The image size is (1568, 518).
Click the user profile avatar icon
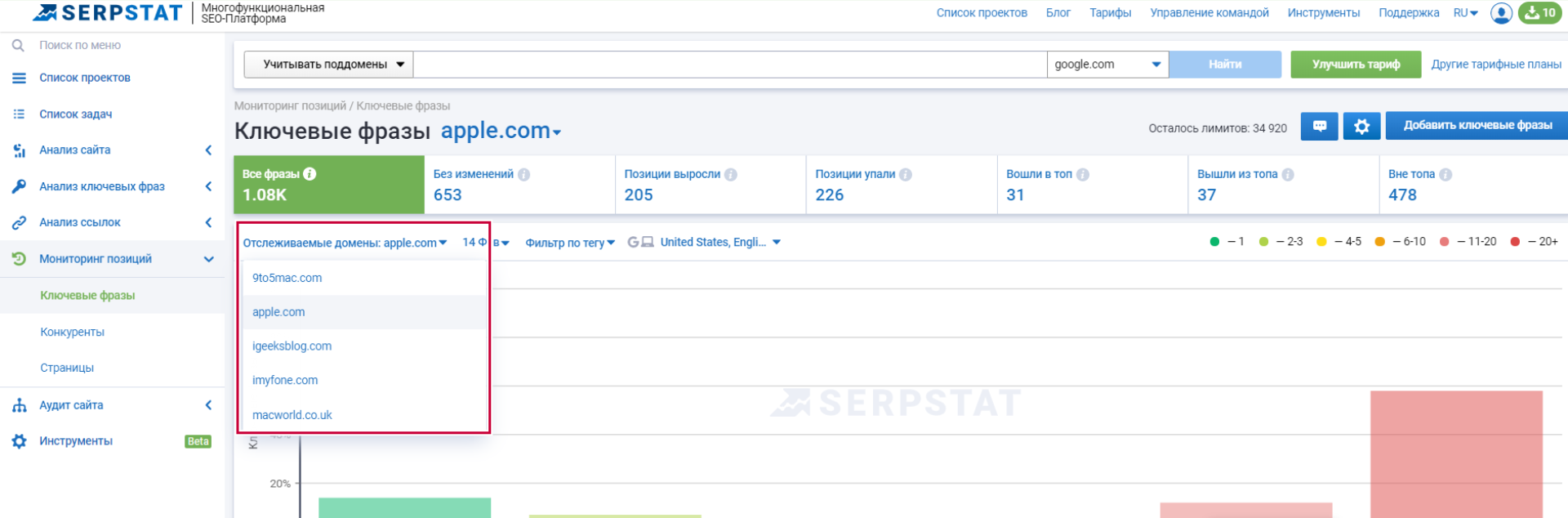click(x=1500, y=13)
